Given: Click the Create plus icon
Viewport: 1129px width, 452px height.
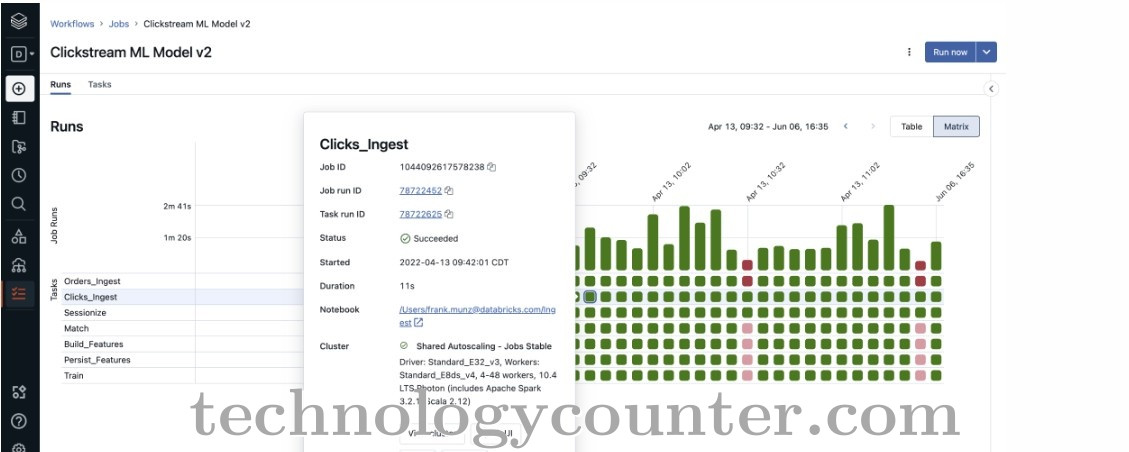Looking at the screenshot, I should point(19,89).
